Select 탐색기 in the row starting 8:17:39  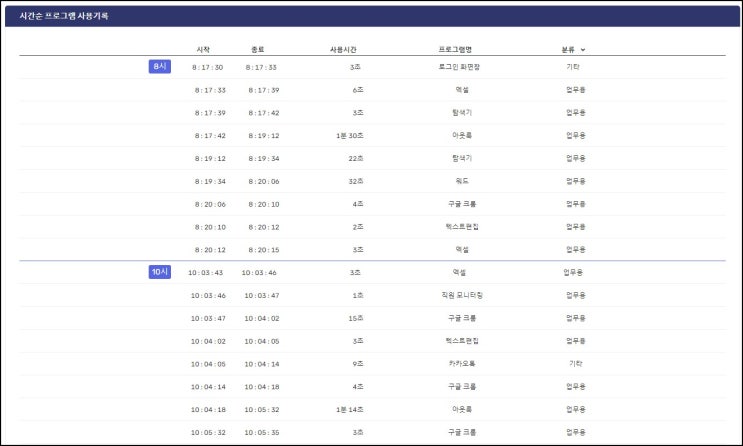pos(462,112)
